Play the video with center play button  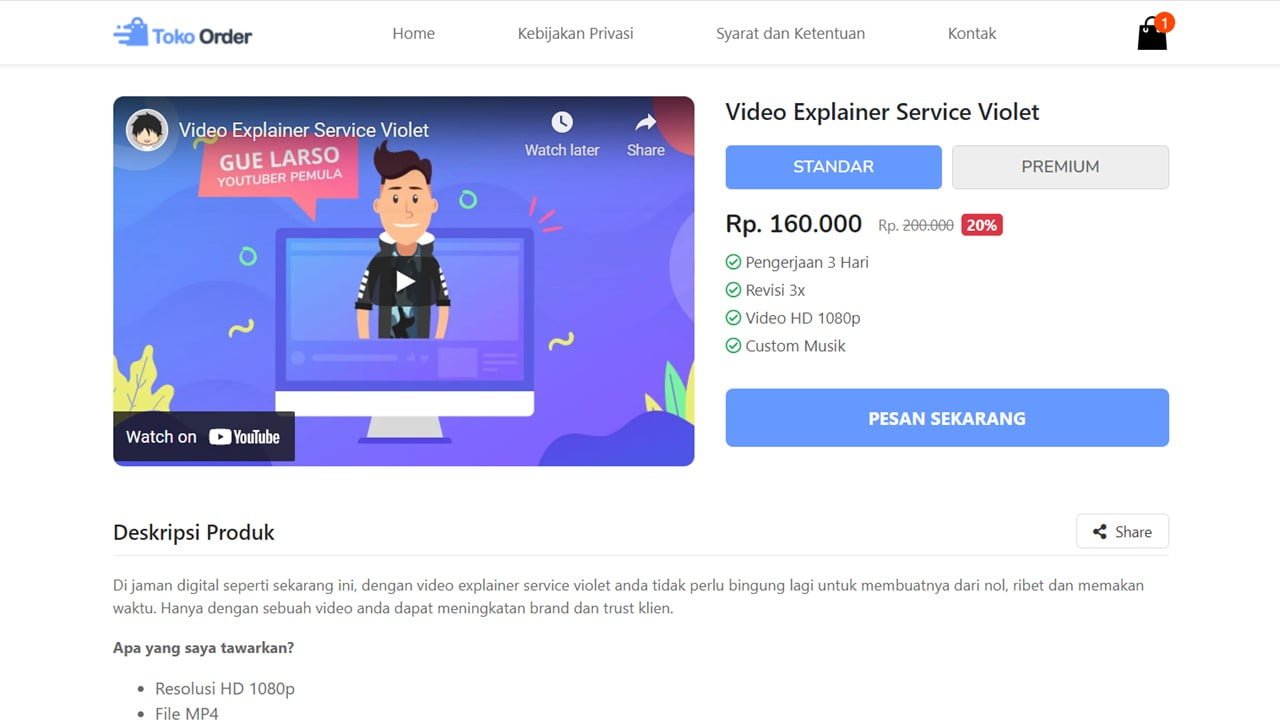(x=404, y=281)
